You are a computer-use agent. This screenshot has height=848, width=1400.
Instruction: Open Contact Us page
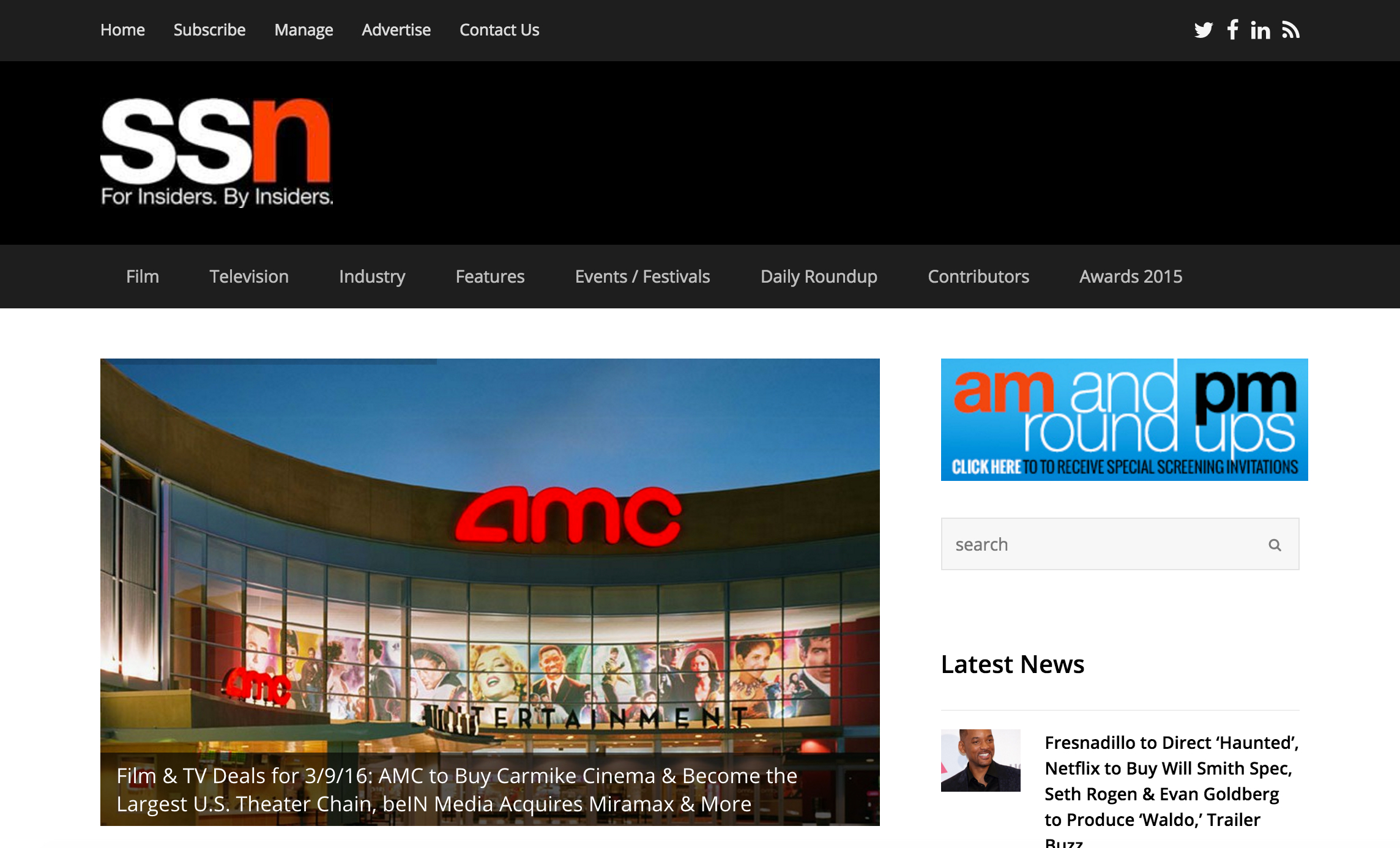coord(499,30)
